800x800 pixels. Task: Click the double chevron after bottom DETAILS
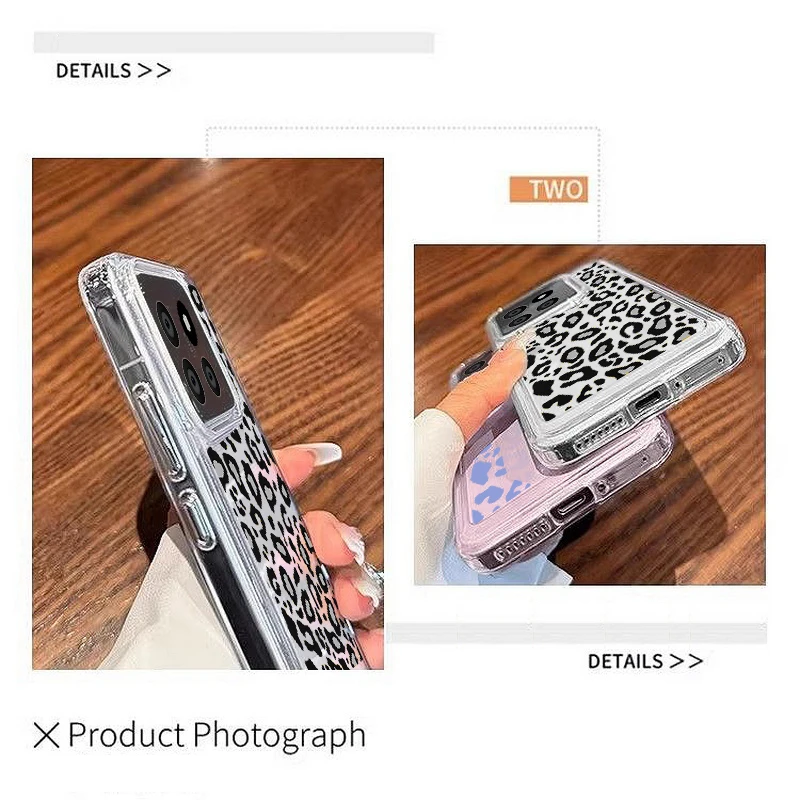[687, 661]
